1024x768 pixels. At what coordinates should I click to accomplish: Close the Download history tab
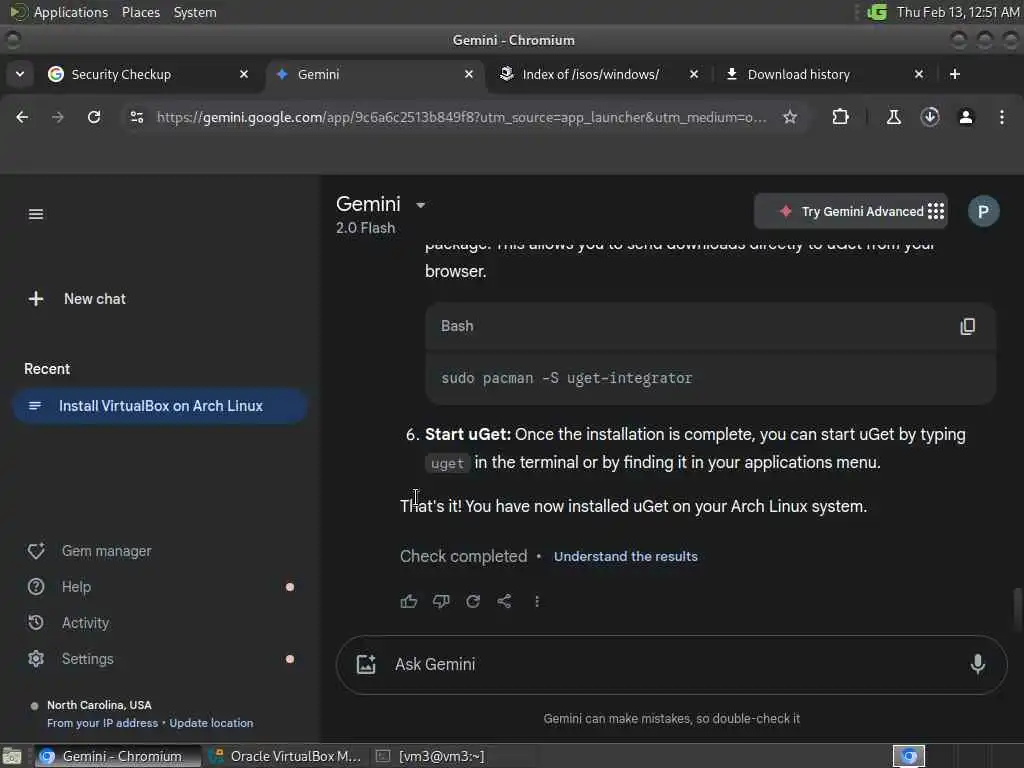click(918, 74)
